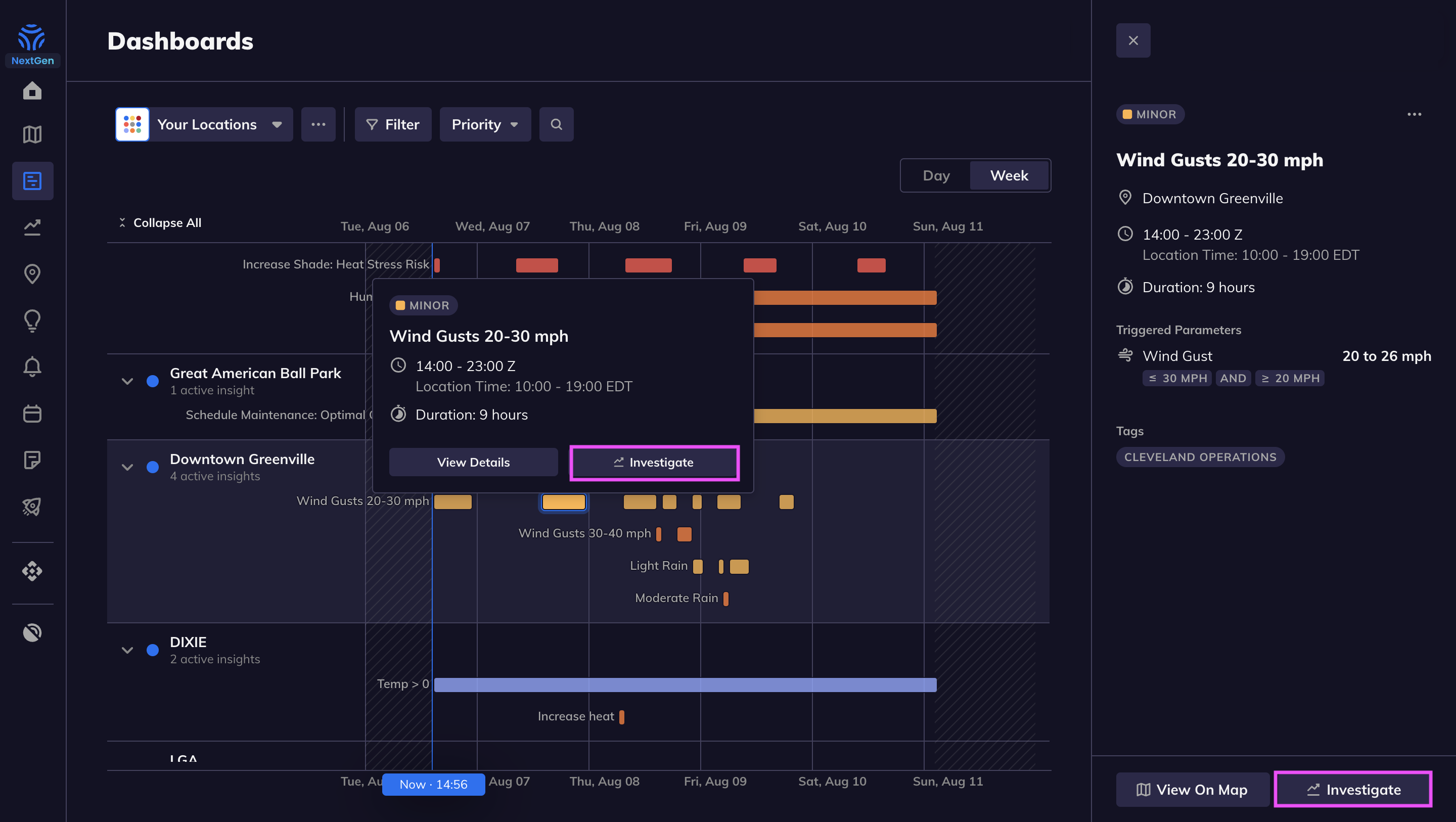The height and width of the screenshot is (822, 1456).
Task: Open the Map view sidebar icon
Action: pos(32,134)
